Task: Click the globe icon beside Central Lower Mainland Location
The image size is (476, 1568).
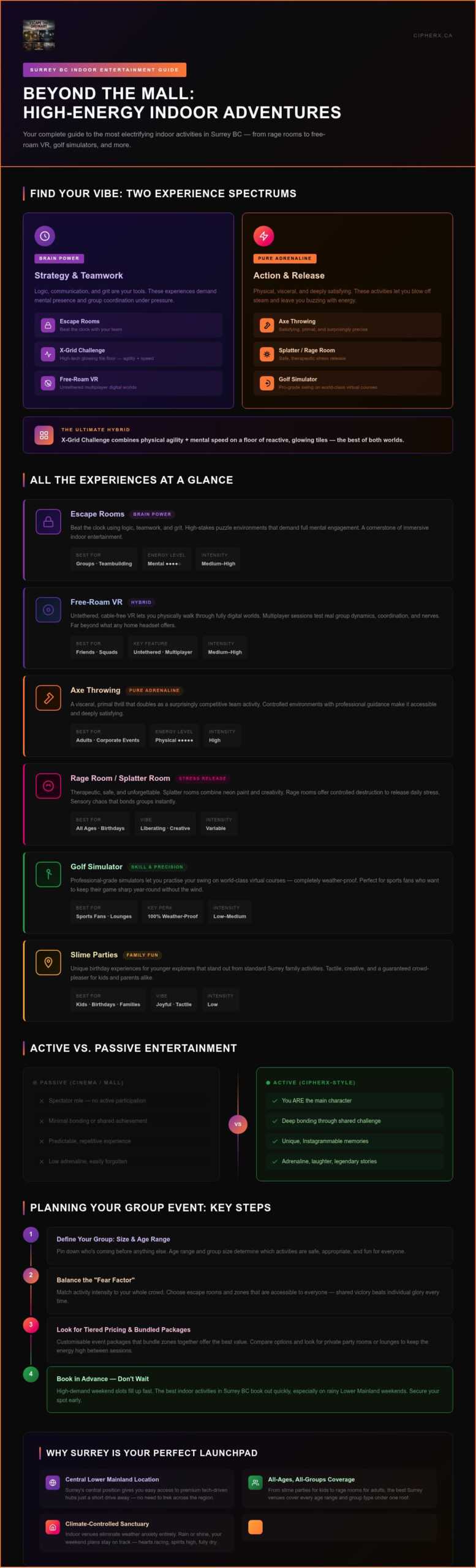Action: [x=53, y=1483]
